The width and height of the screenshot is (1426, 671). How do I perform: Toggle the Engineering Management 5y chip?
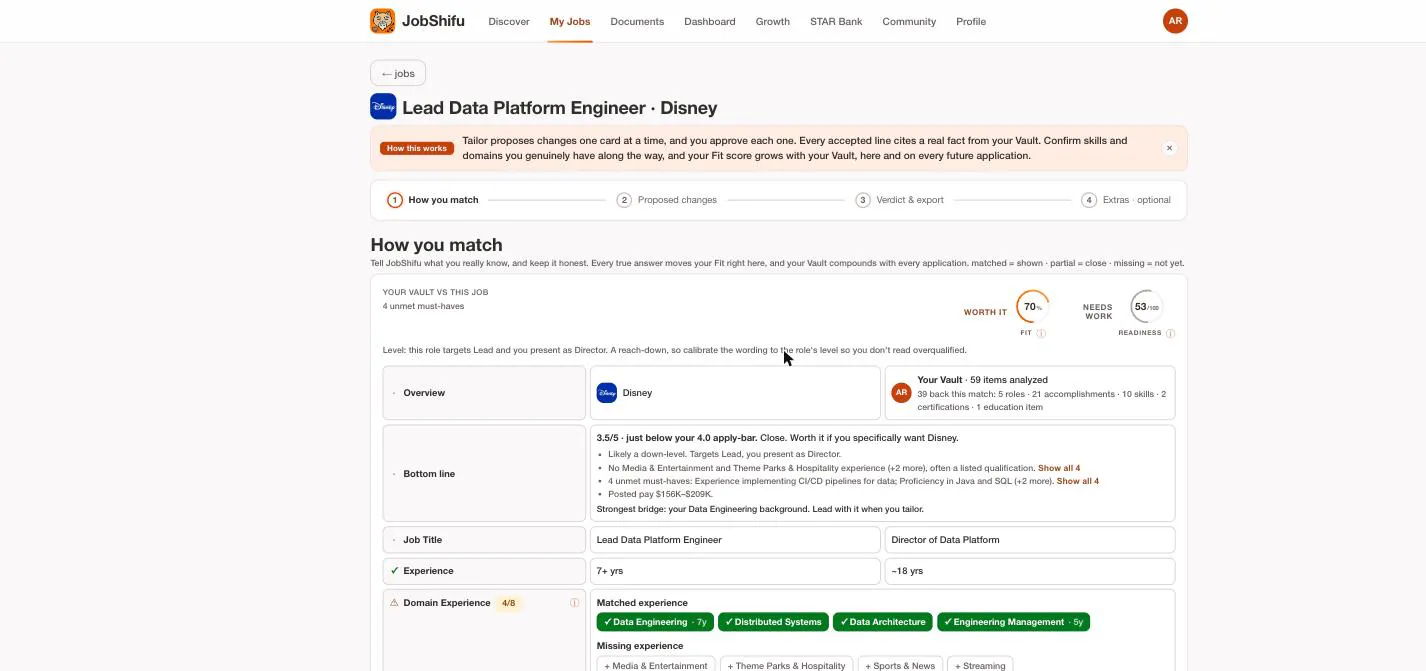point(1013,622)
